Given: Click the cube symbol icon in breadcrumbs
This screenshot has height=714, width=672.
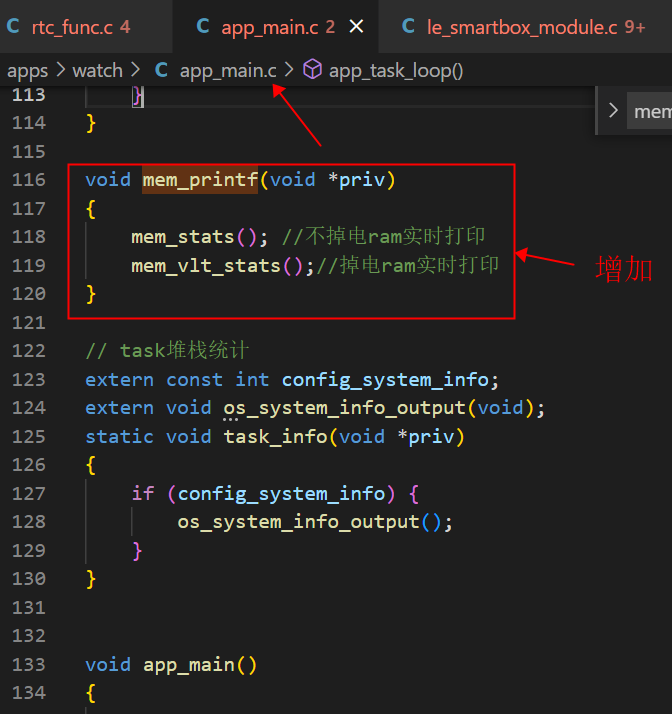Looking at the screenshot, I should point(312,70).
